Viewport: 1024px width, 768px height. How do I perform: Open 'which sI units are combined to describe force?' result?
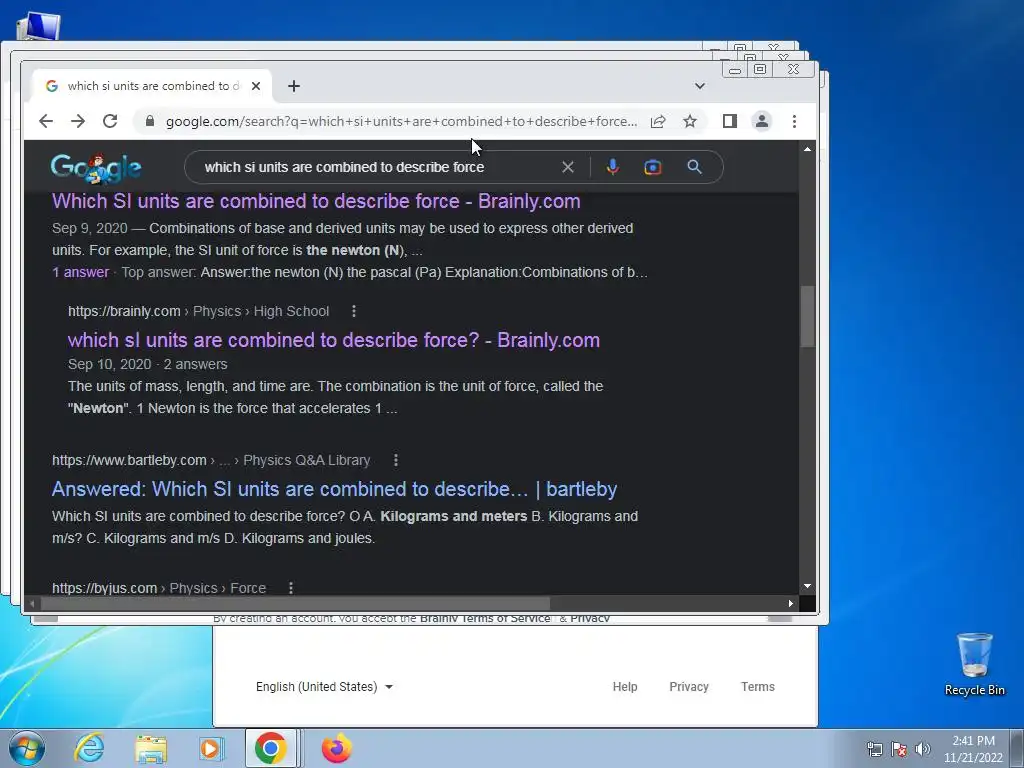334,340
